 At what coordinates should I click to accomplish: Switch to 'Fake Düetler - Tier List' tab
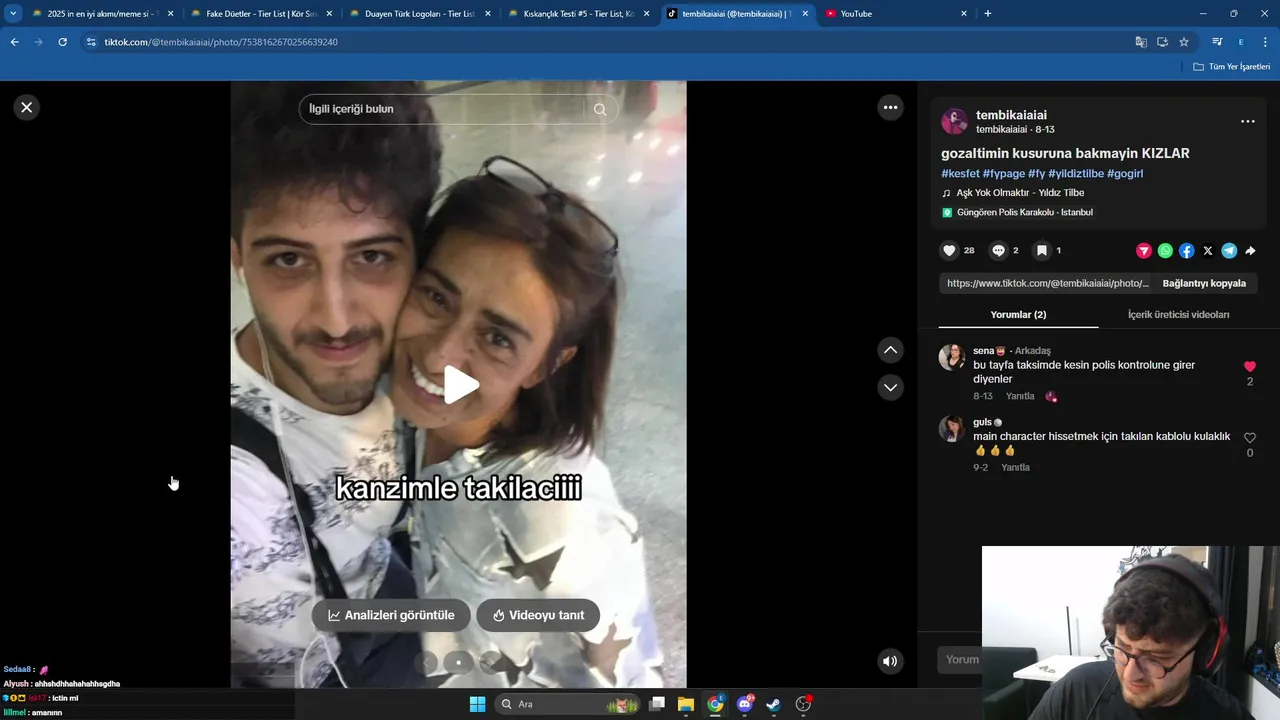pyautogui.click(x=261, y=14)
